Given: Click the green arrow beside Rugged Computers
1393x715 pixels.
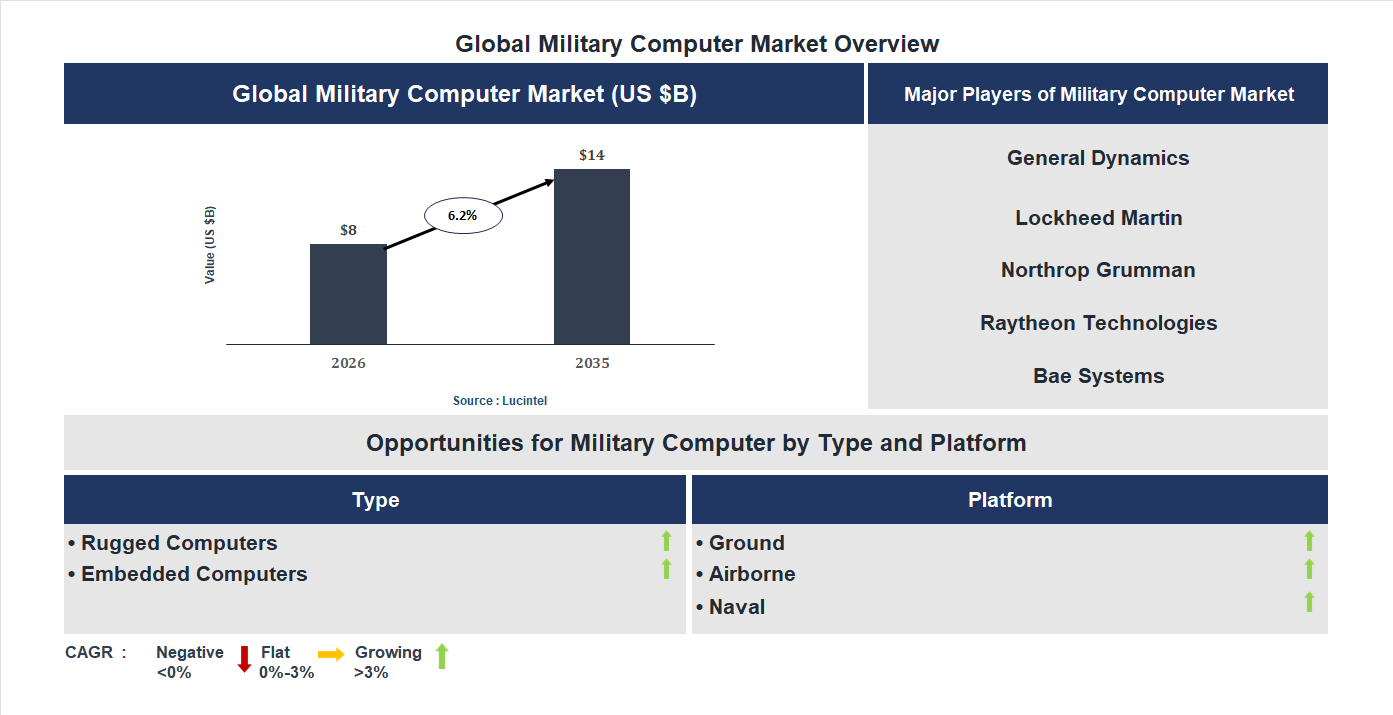Looking at the screenshot, I should click(666, 542).
